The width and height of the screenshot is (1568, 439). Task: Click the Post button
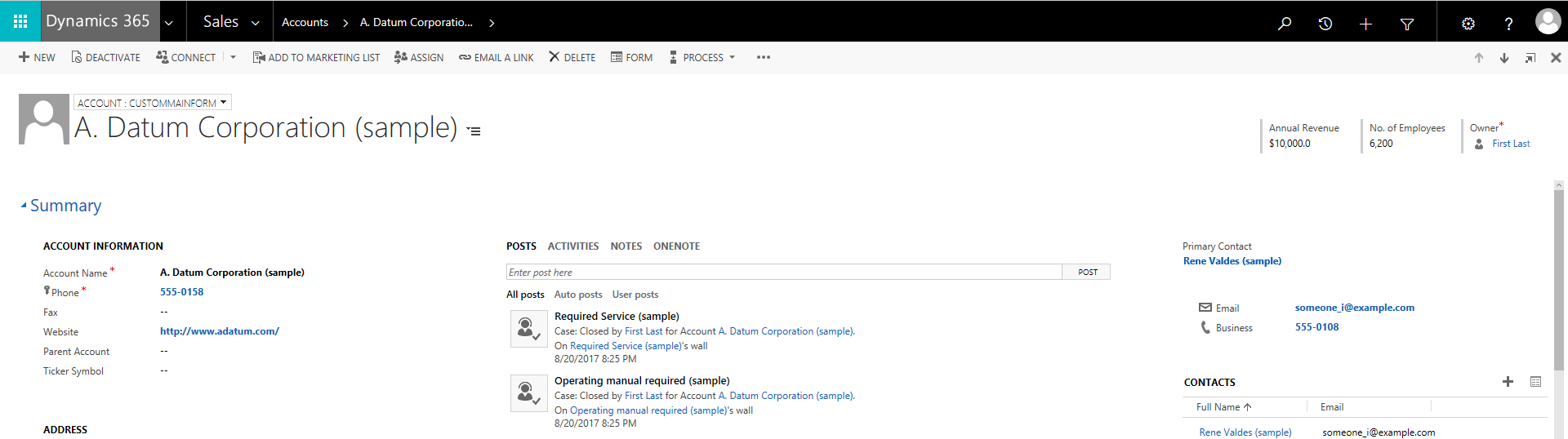point(1087,273)
